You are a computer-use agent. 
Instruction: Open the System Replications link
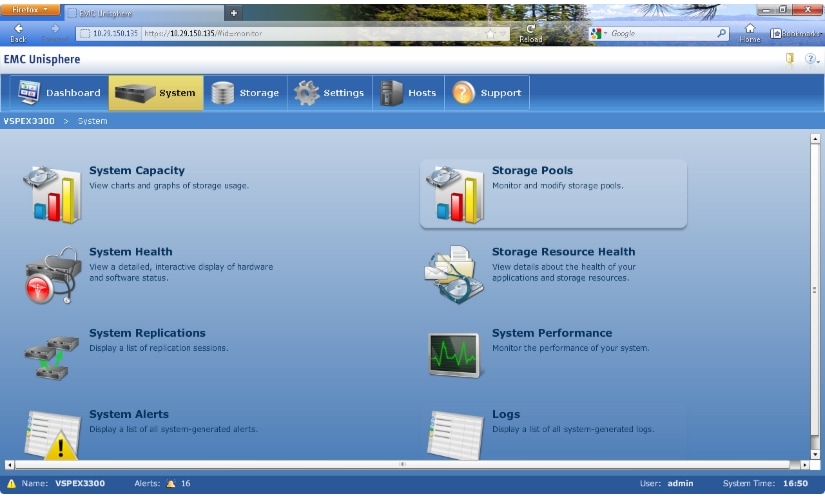tap(147, 333)
